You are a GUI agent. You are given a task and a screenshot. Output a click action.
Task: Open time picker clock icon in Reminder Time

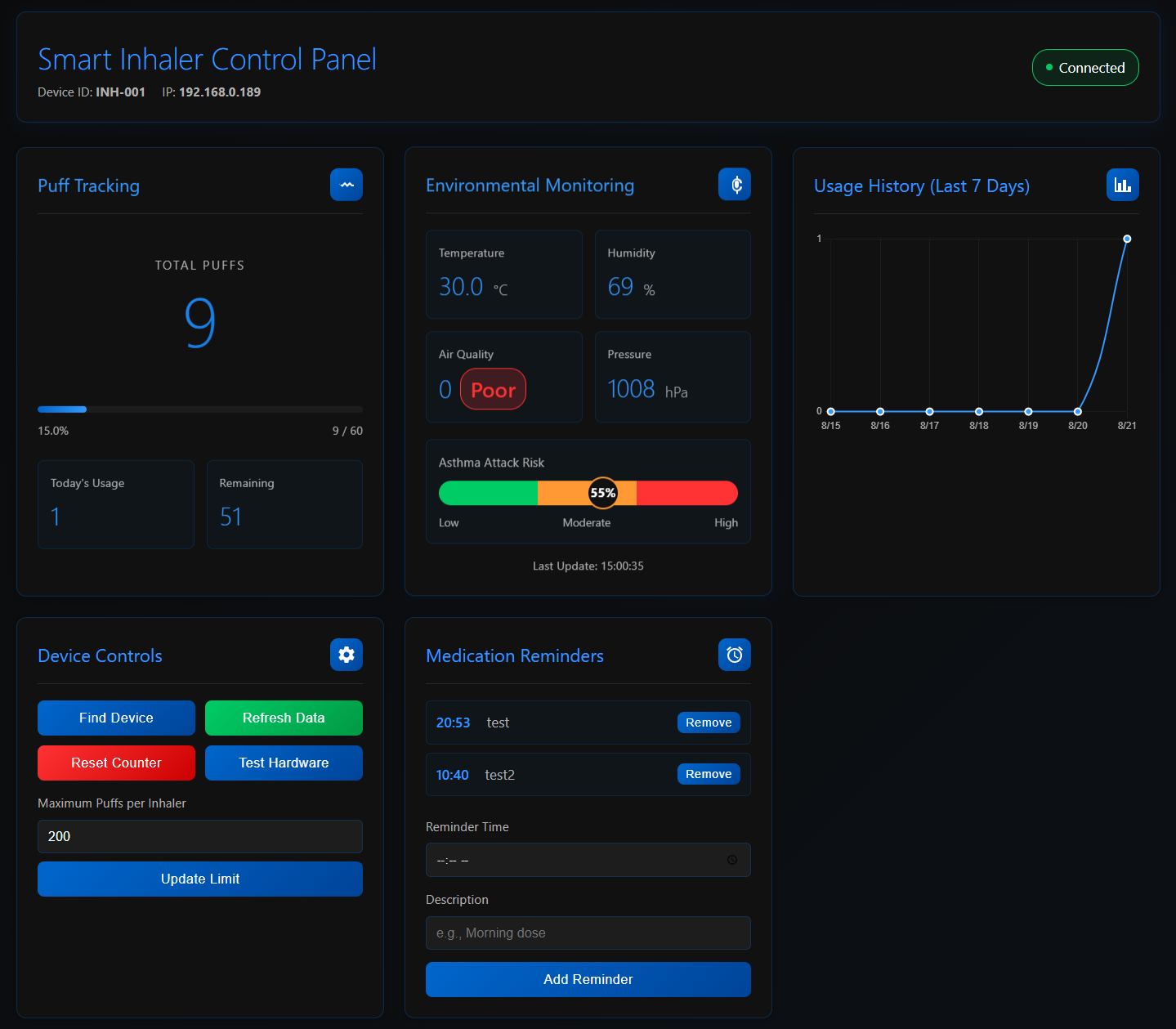click(x=732, y=860)
